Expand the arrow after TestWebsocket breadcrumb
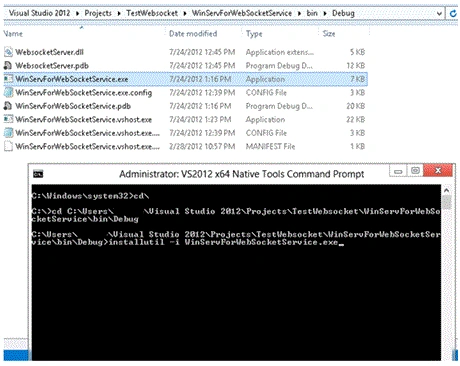Image resolution: width=460 pixels, height=366 pixels. pos(185,13)
